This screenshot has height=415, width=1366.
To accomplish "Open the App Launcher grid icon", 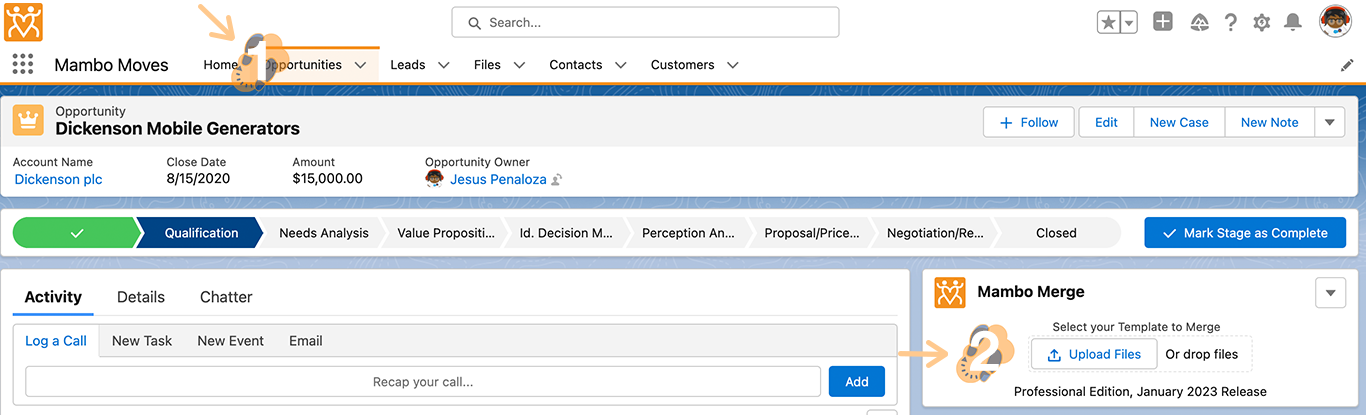I will pyautogui.click(x=22, y=64).
